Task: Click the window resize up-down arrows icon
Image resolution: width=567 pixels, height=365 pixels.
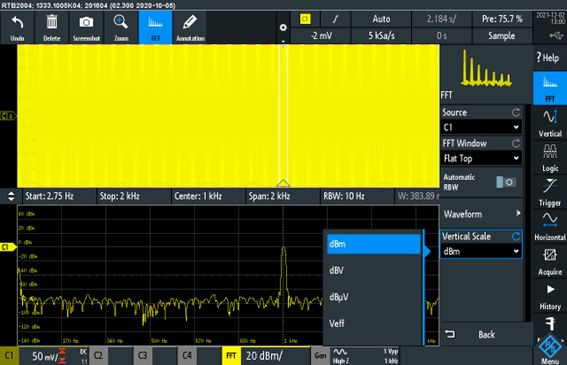Action: click(11, 196)
